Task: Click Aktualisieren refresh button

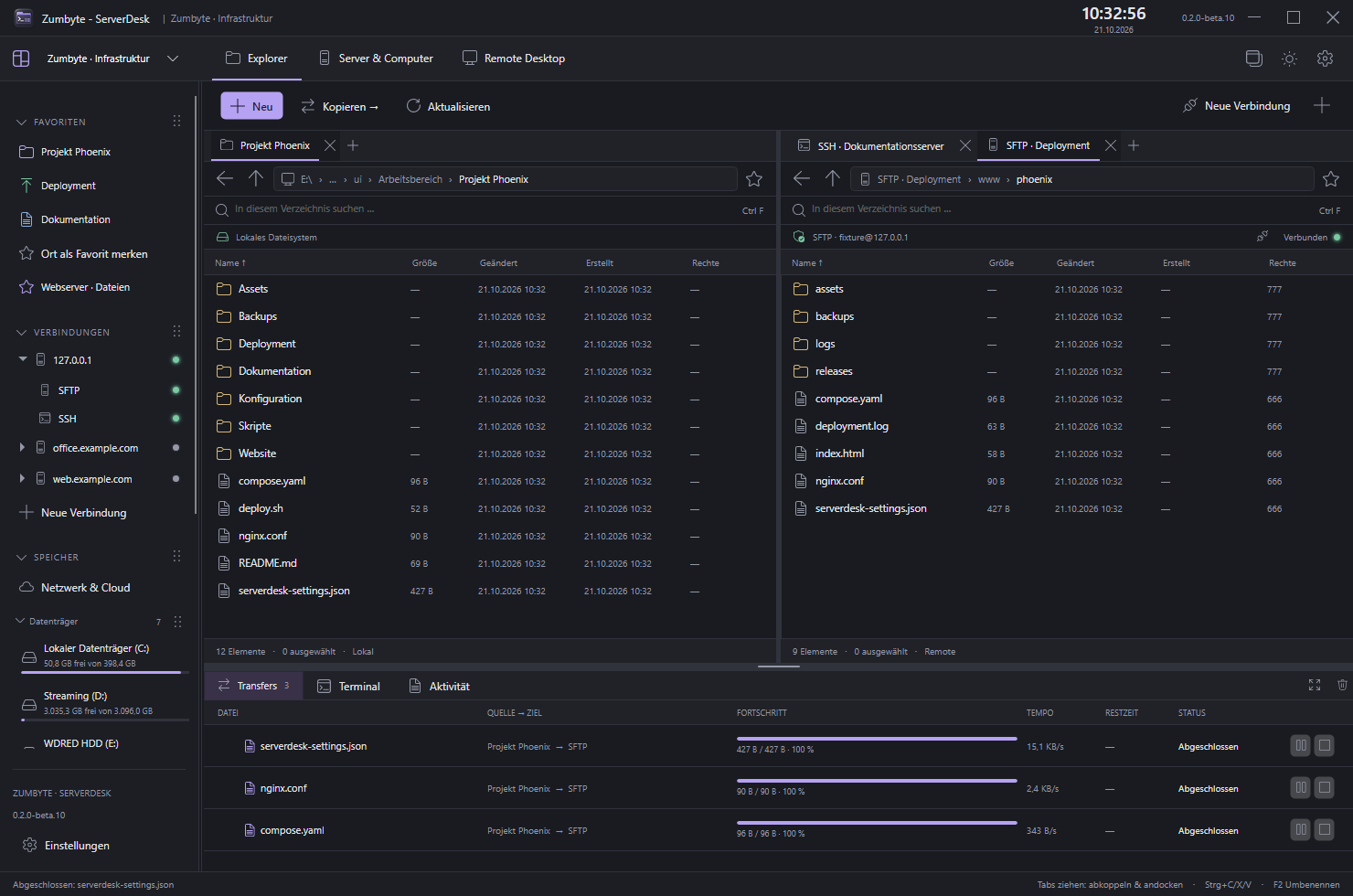Action: (448, 106)
